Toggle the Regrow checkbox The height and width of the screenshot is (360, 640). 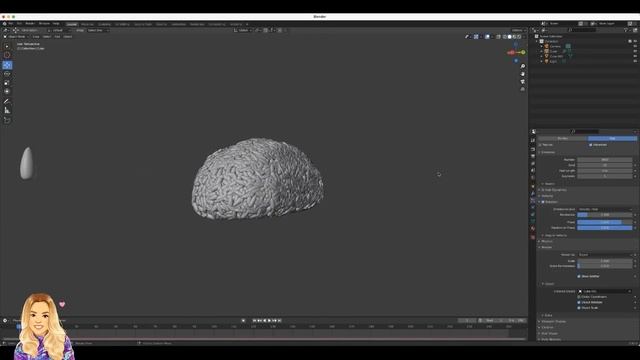tap(540, 145)
